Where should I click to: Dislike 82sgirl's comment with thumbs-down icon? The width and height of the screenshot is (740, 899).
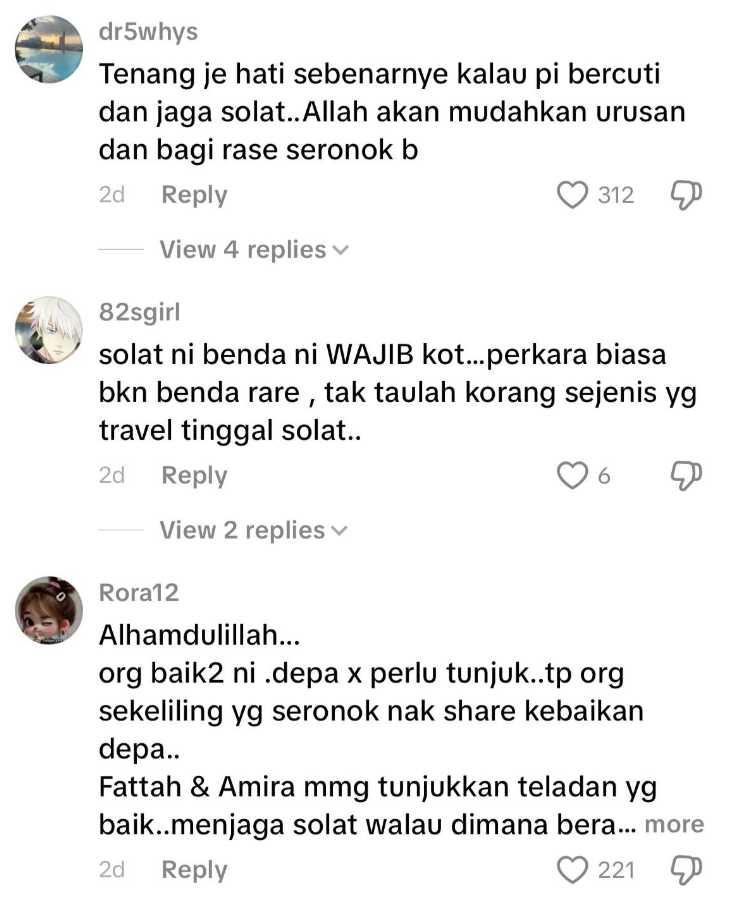pos(686,476)
